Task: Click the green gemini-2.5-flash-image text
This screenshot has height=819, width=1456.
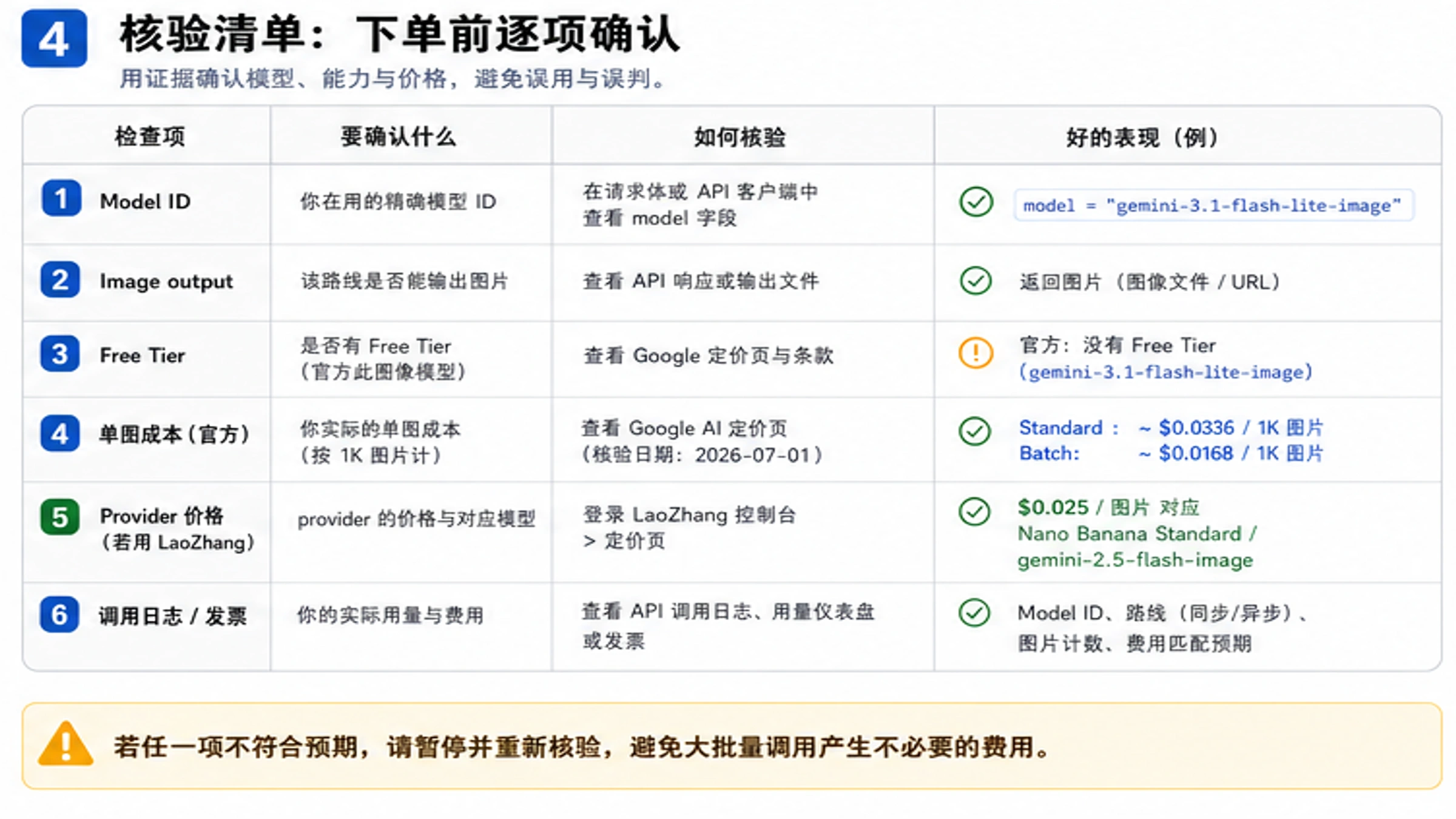Action: pos(1135,560)
